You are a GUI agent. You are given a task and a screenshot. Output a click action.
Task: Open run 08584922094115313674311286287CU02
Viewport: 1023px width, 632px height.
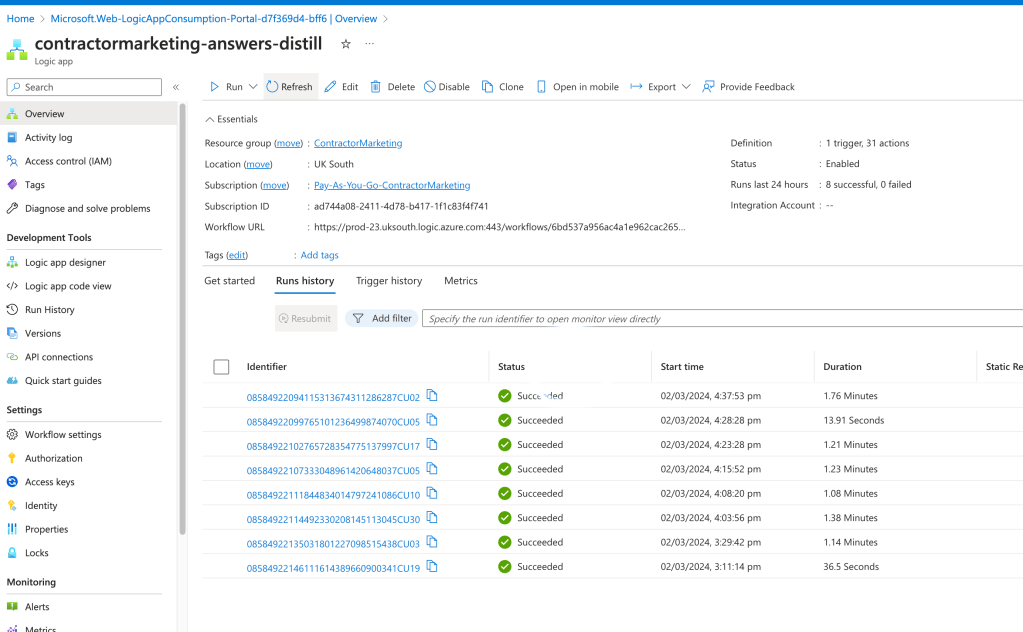click(x=333, y=397)
